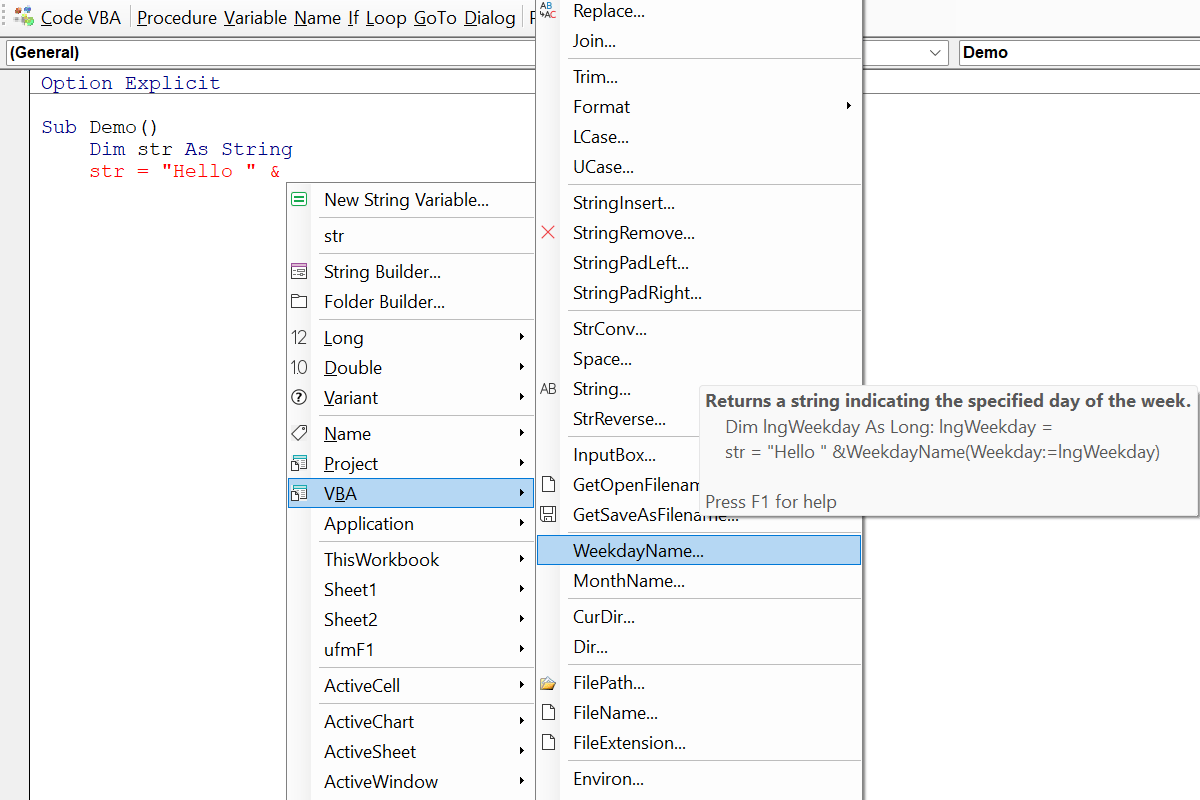Click the Sub Demo() code line
1200x800 pixels.
(x=100, y=127)
